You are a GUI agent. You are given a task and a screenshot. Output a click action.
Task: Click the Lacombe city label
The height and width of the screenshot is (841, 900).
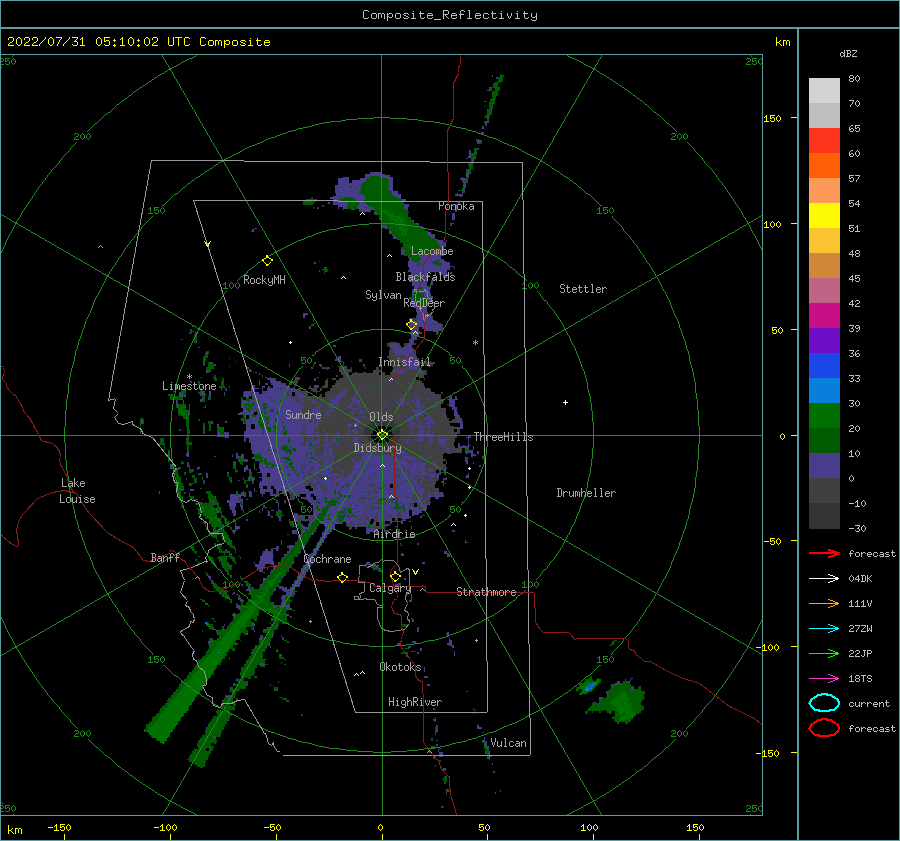[x=432, y=251]
